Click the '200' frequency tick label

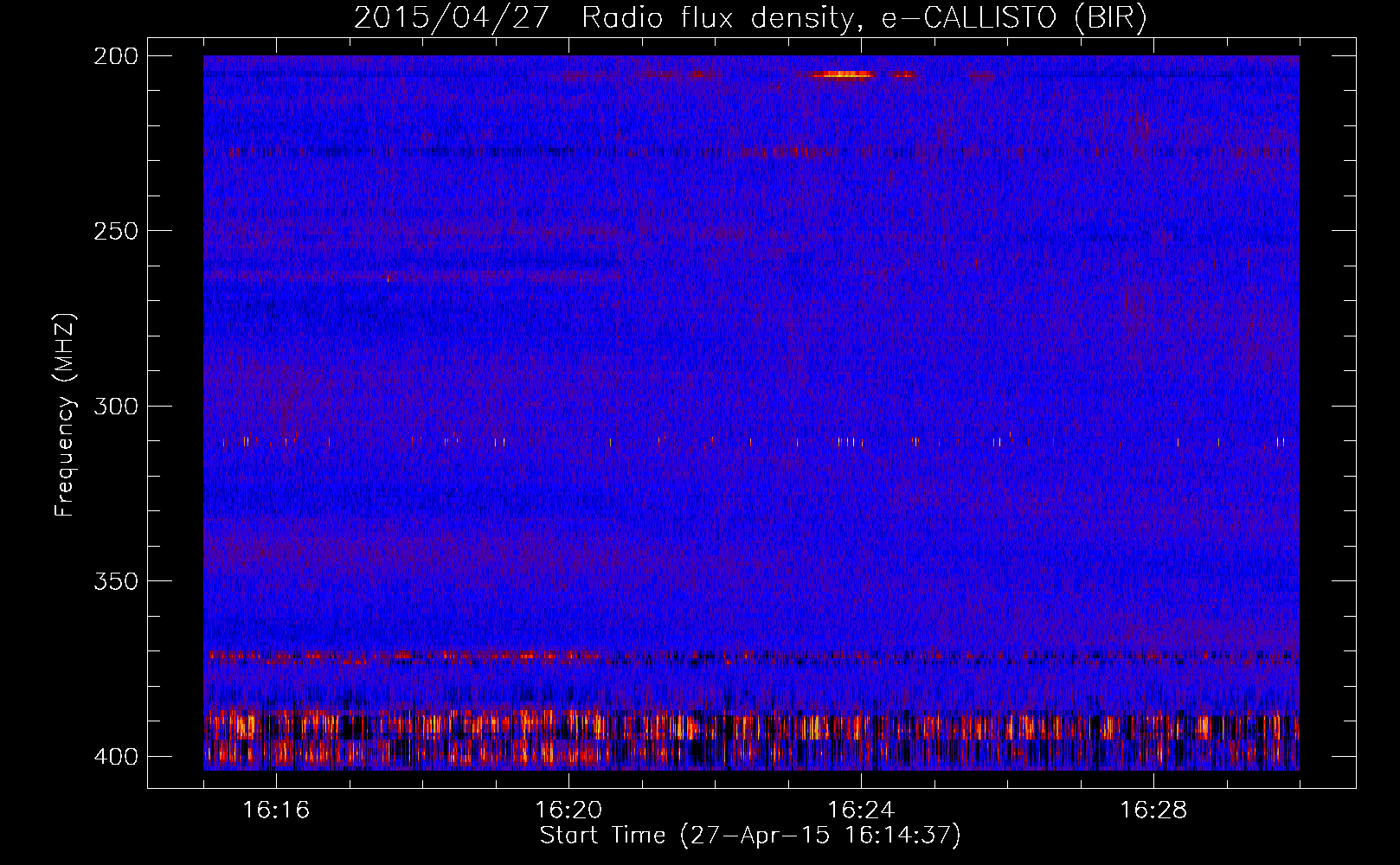pyautogui.click(x=115, y=56)
